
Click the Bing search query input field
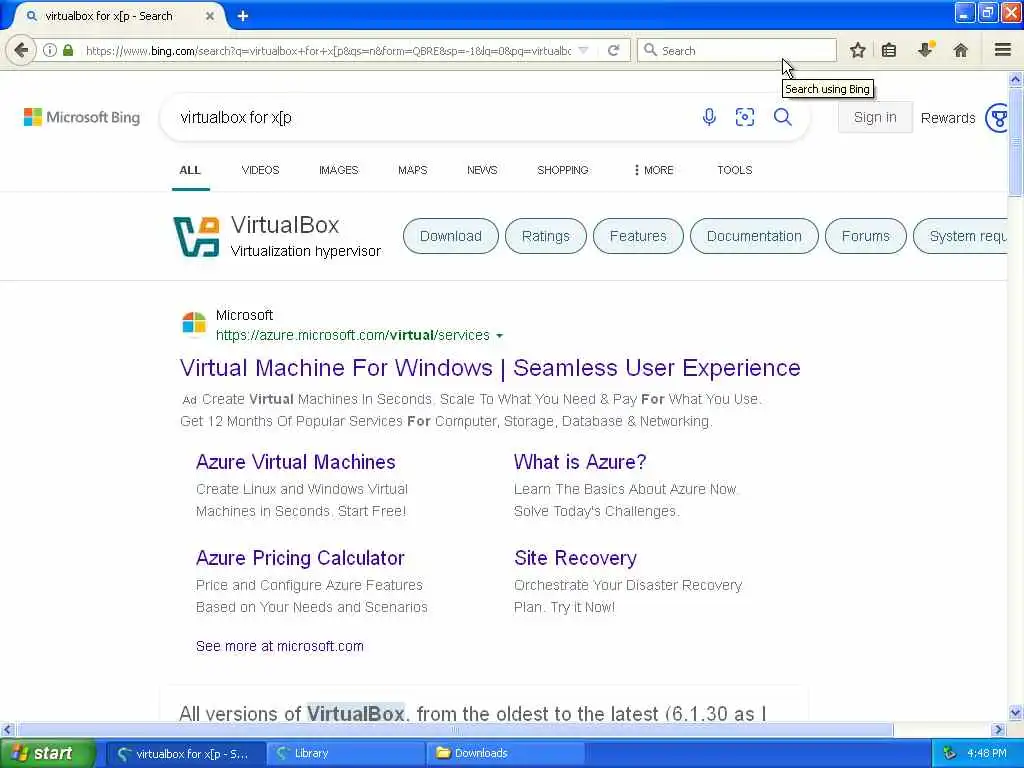click(x=431, y=118)
